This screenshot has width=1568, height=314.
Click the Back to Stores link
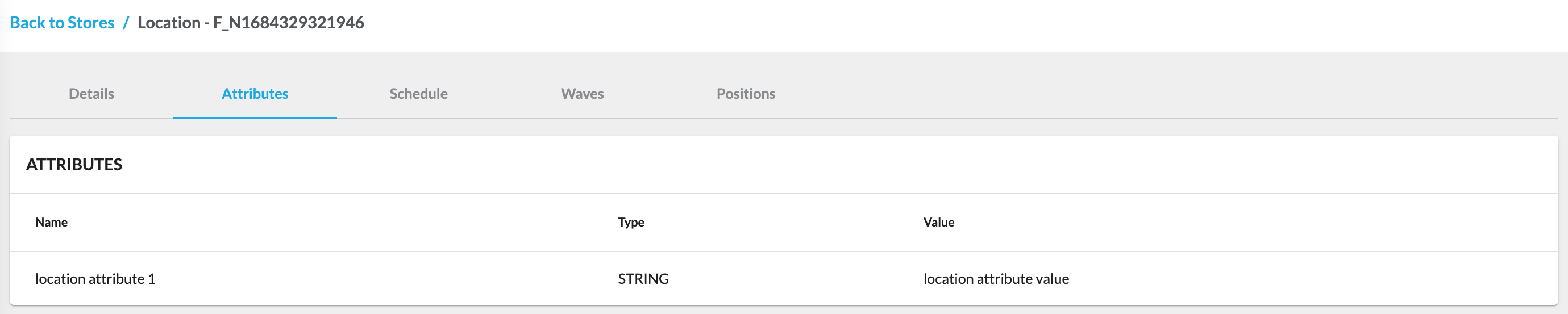(x=62, y=23)
